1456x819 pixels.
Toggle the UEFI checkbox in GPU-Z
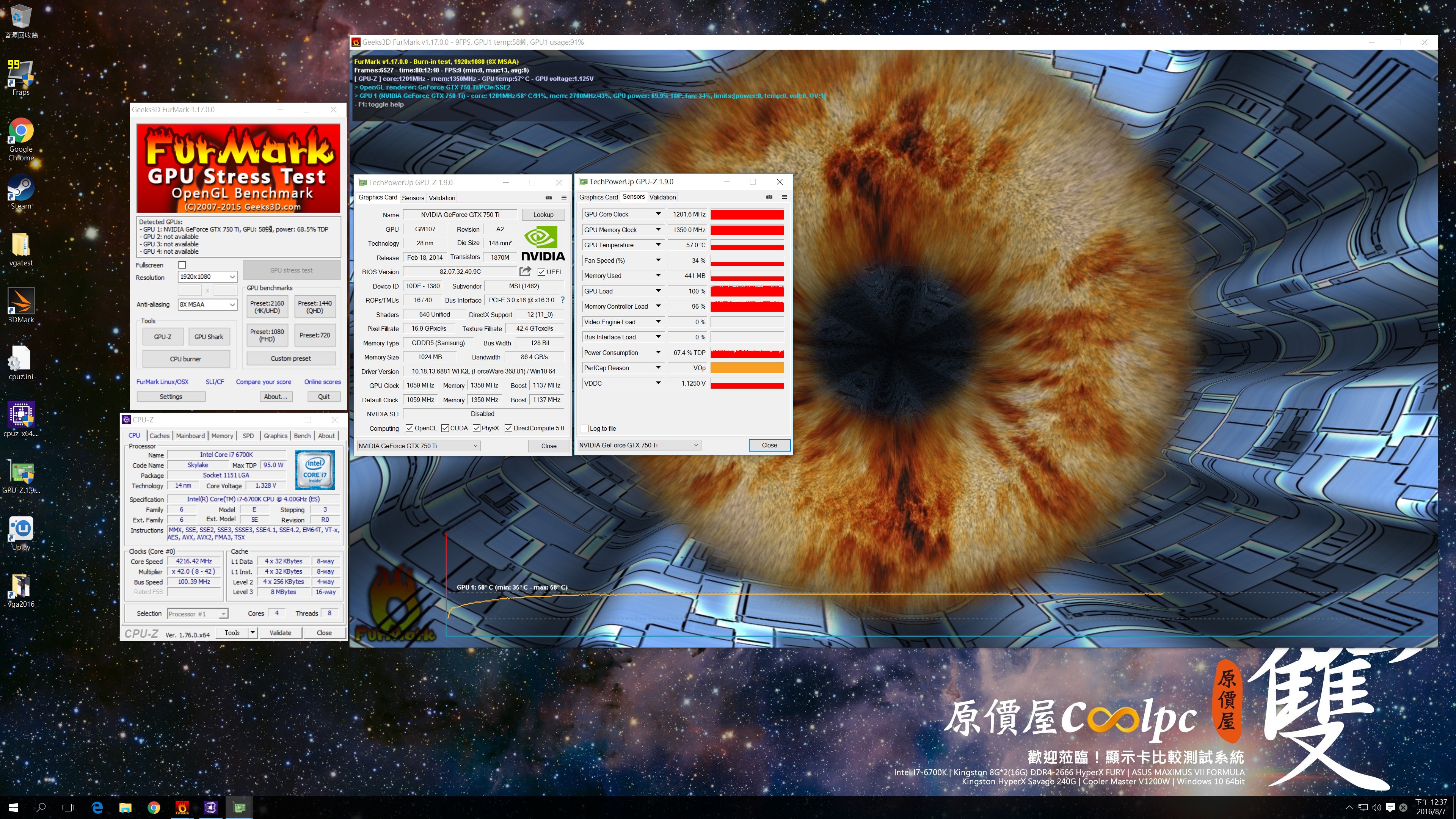pyautogui.click(x=541, y=272)
